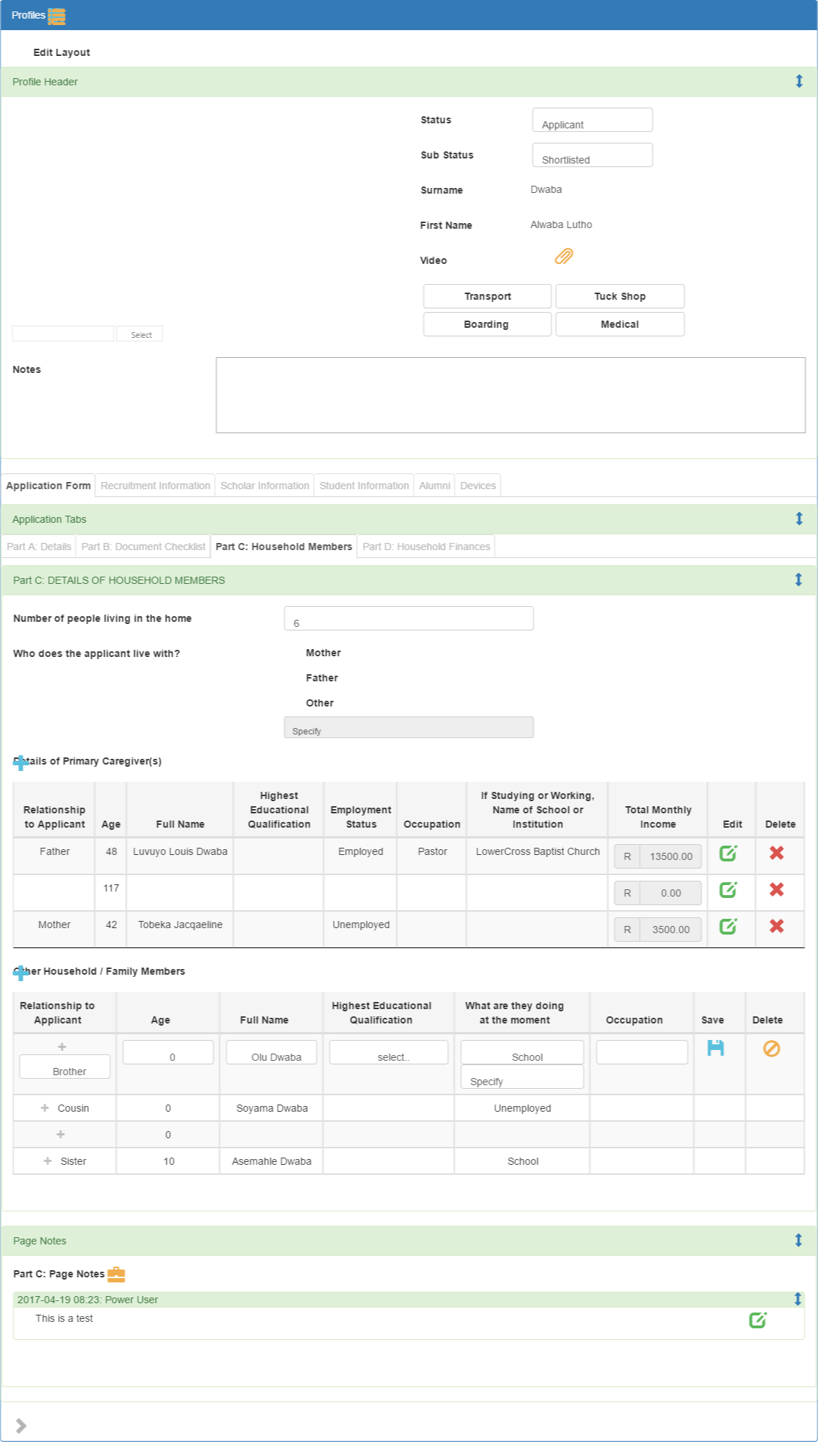
Task: Add other household member with plus icon
Action: 21,973
